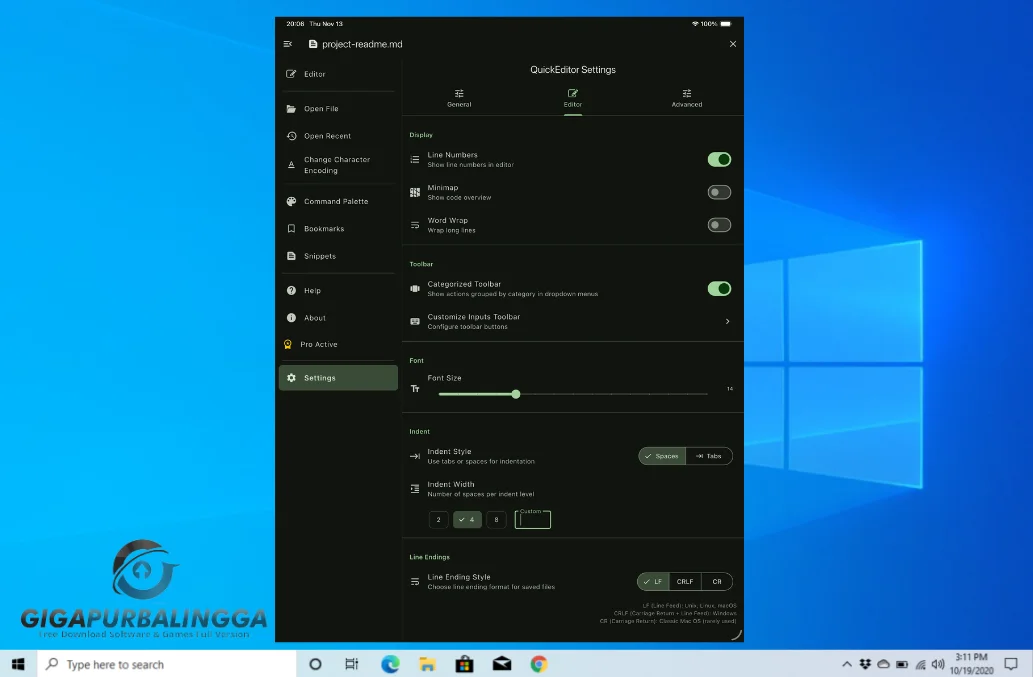Turn on Word Wrap for long lines
The image size is (1033, 677).
click(x=719, y=225)
